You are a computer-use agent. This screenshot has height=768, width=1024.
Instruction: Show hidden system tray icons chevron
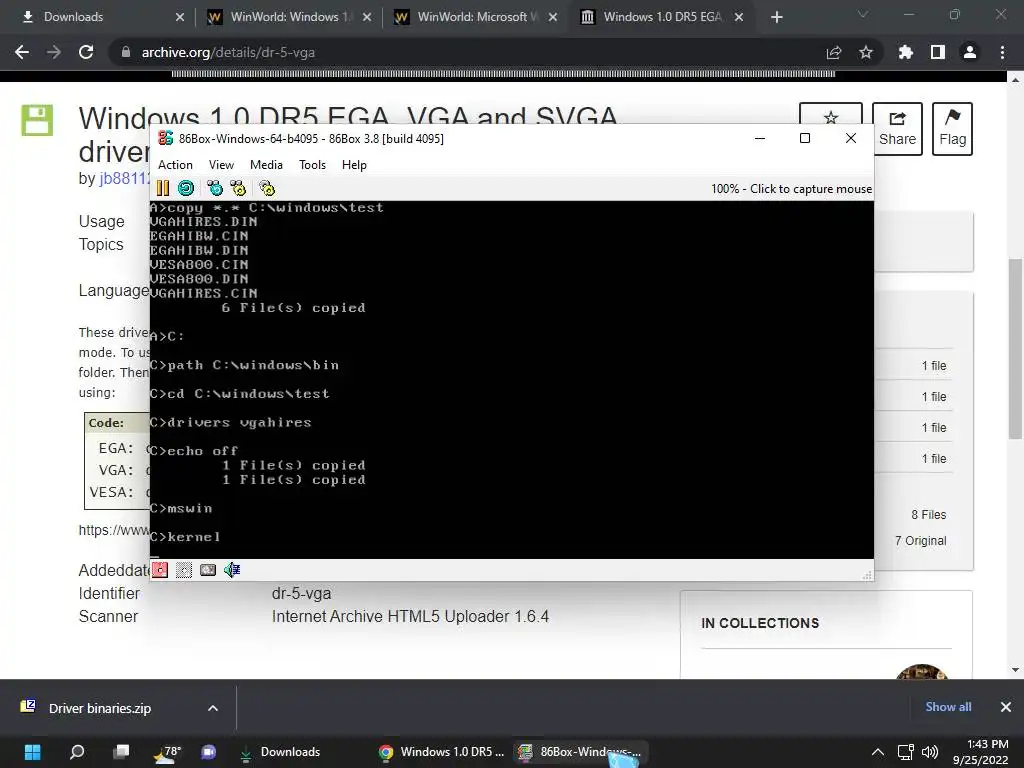pyautogui.click(x=878, y=753)
